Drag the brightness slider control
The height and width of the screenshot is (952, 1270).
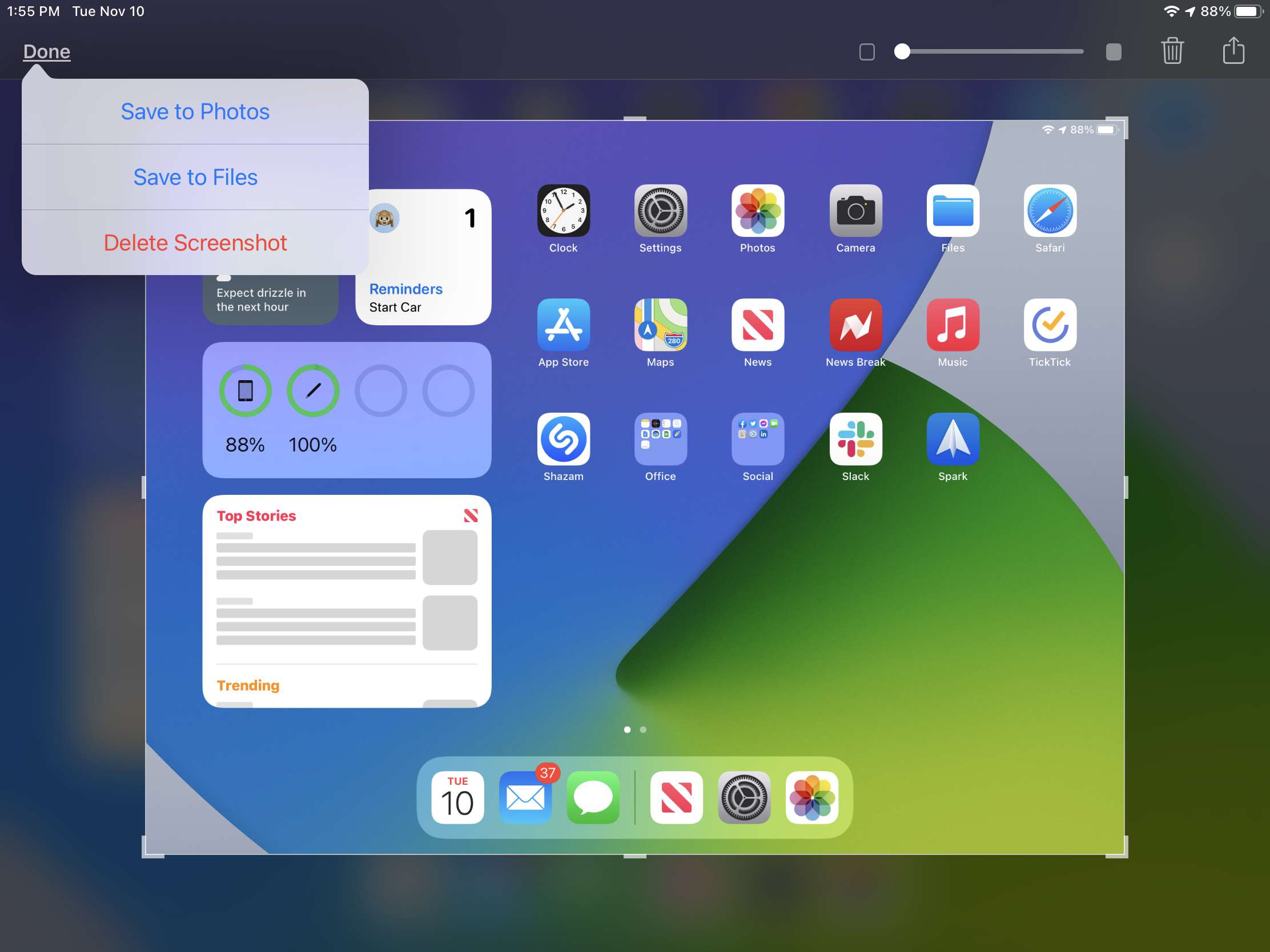pyautogui.click(x=900, y=50)
